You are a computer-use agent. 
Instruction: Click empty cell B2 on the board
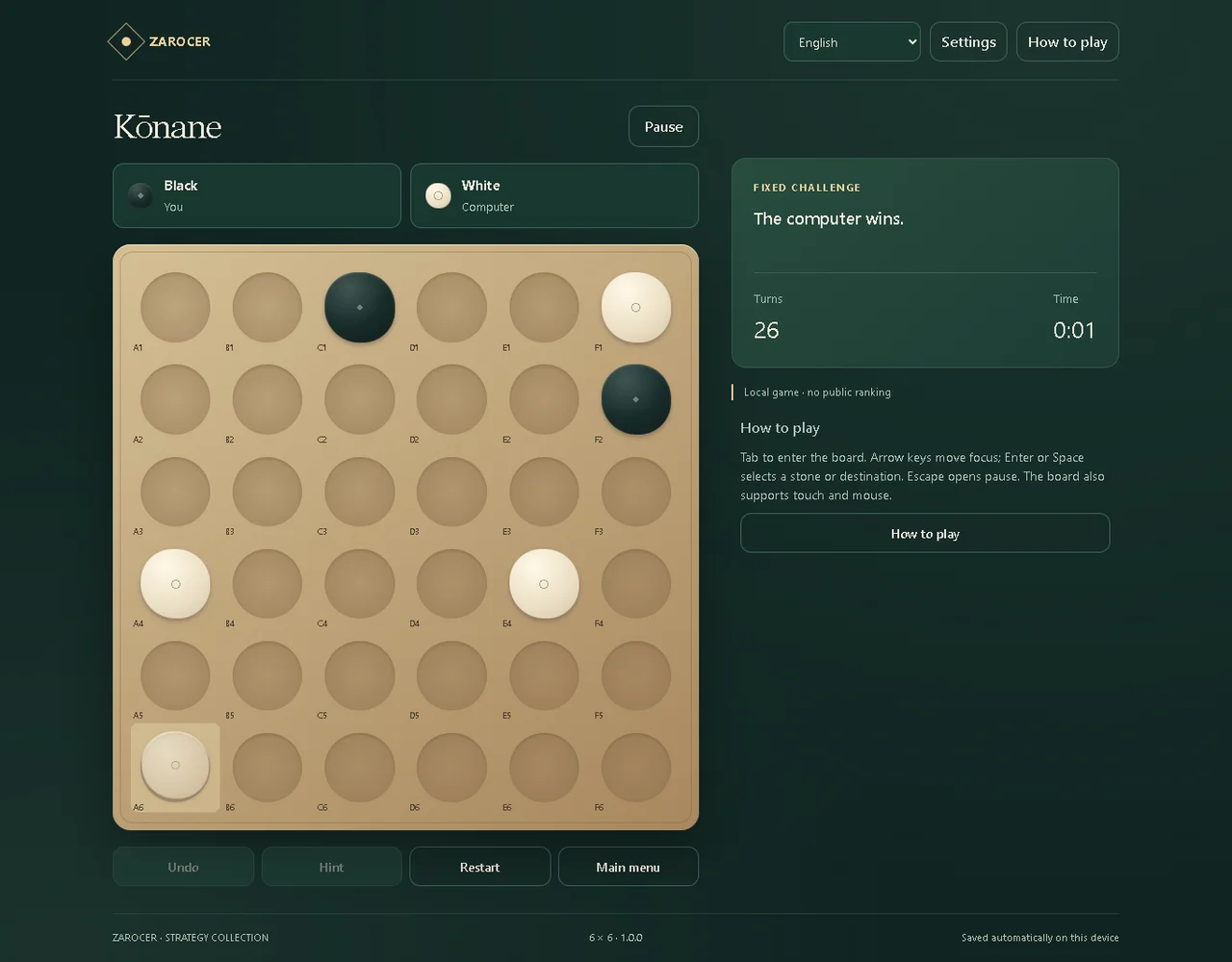[268, 399]
